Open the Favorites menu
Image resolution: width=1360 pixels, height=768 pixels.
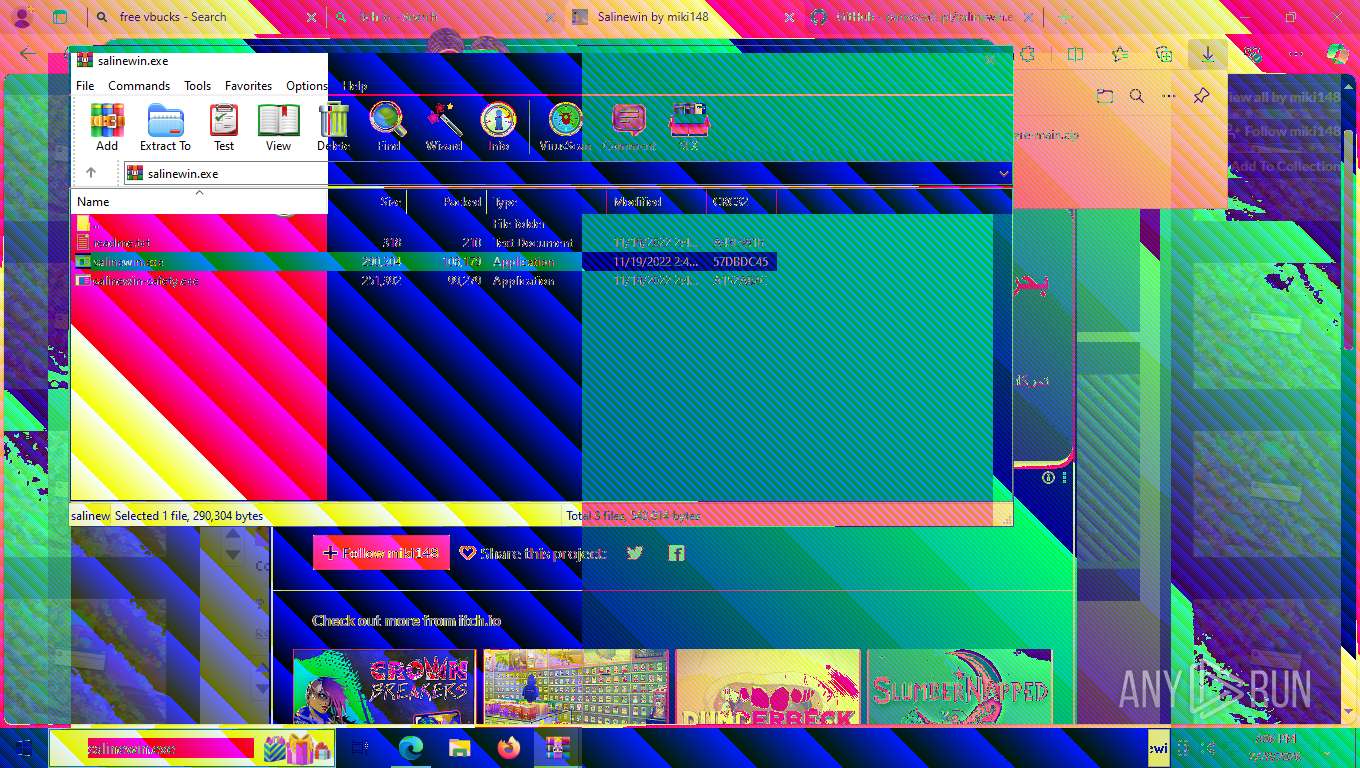pos(248,86)
